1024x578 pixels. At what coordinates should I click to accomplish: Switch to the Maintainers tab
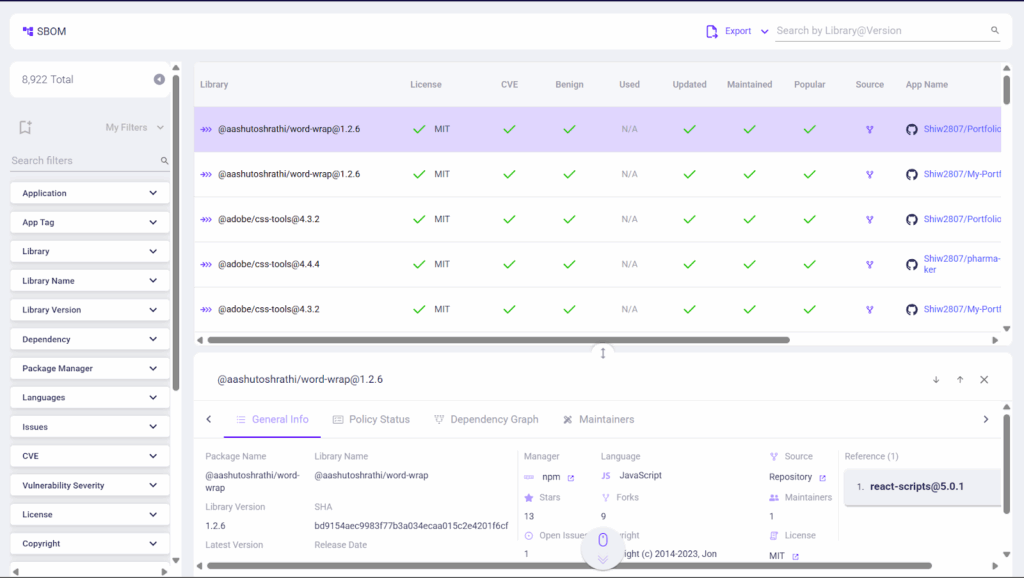tap(598, 419)
